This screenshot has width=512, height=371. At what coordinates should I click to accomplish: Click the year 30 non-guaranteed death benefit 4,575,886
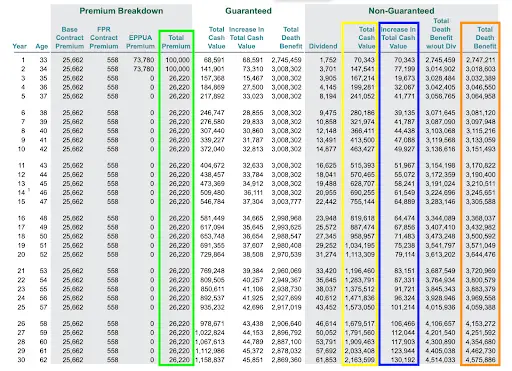[480, 360]
